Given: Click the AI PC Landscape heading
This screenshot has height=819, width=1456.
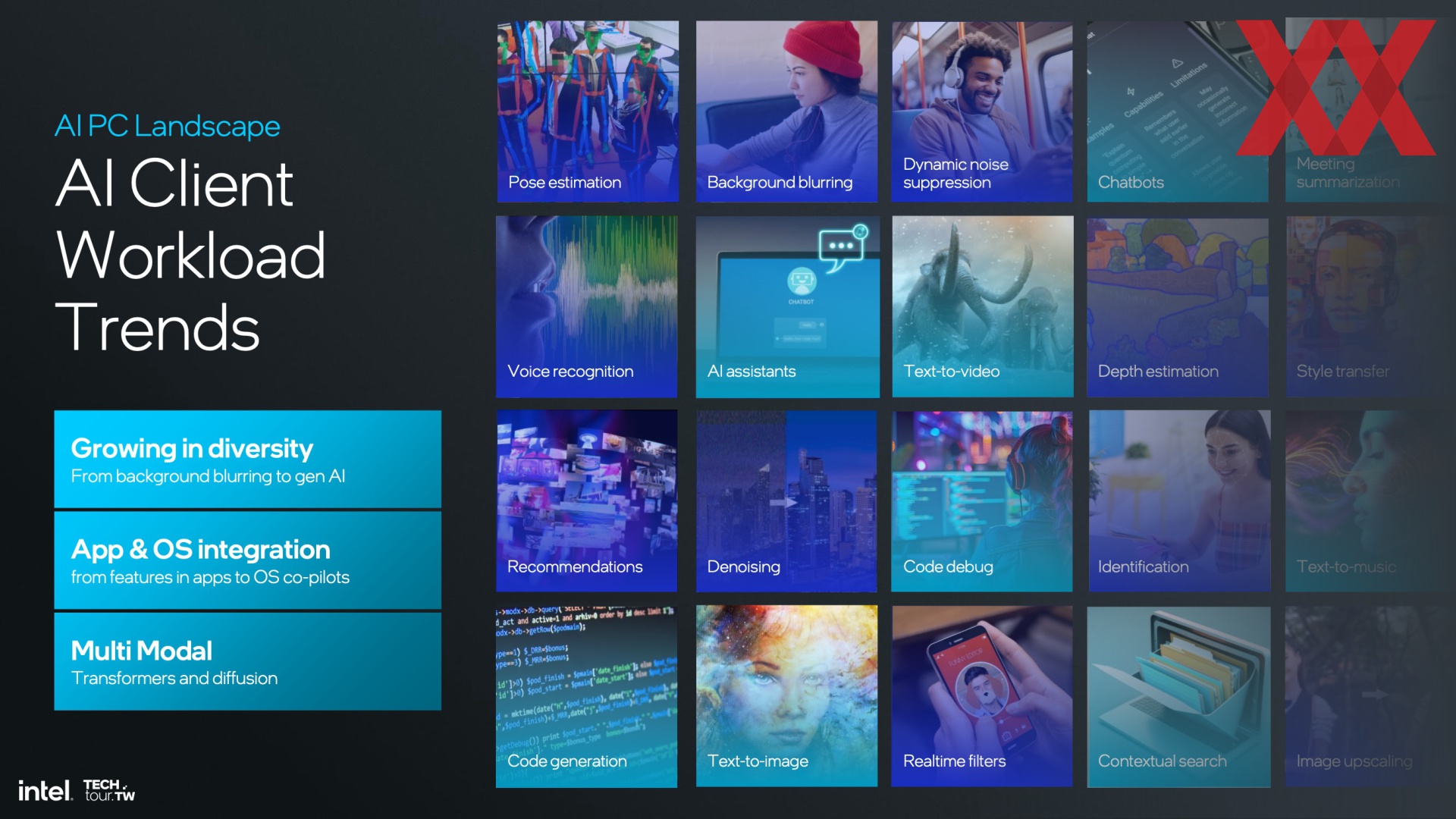Looking at the screenshot, I should [168, 126].
